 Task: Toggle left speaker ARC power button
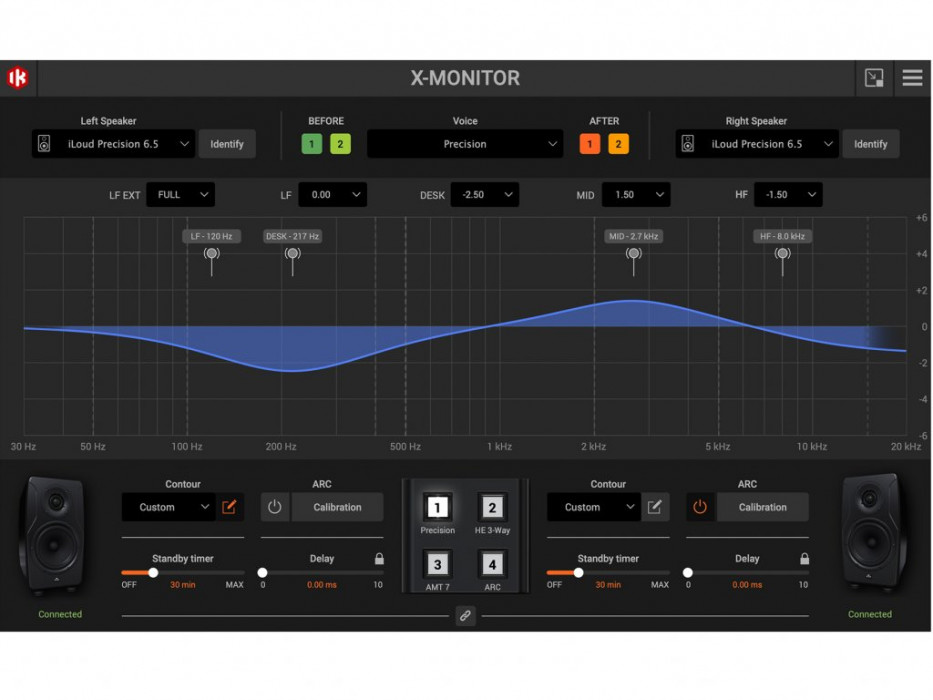coord(276,507)
